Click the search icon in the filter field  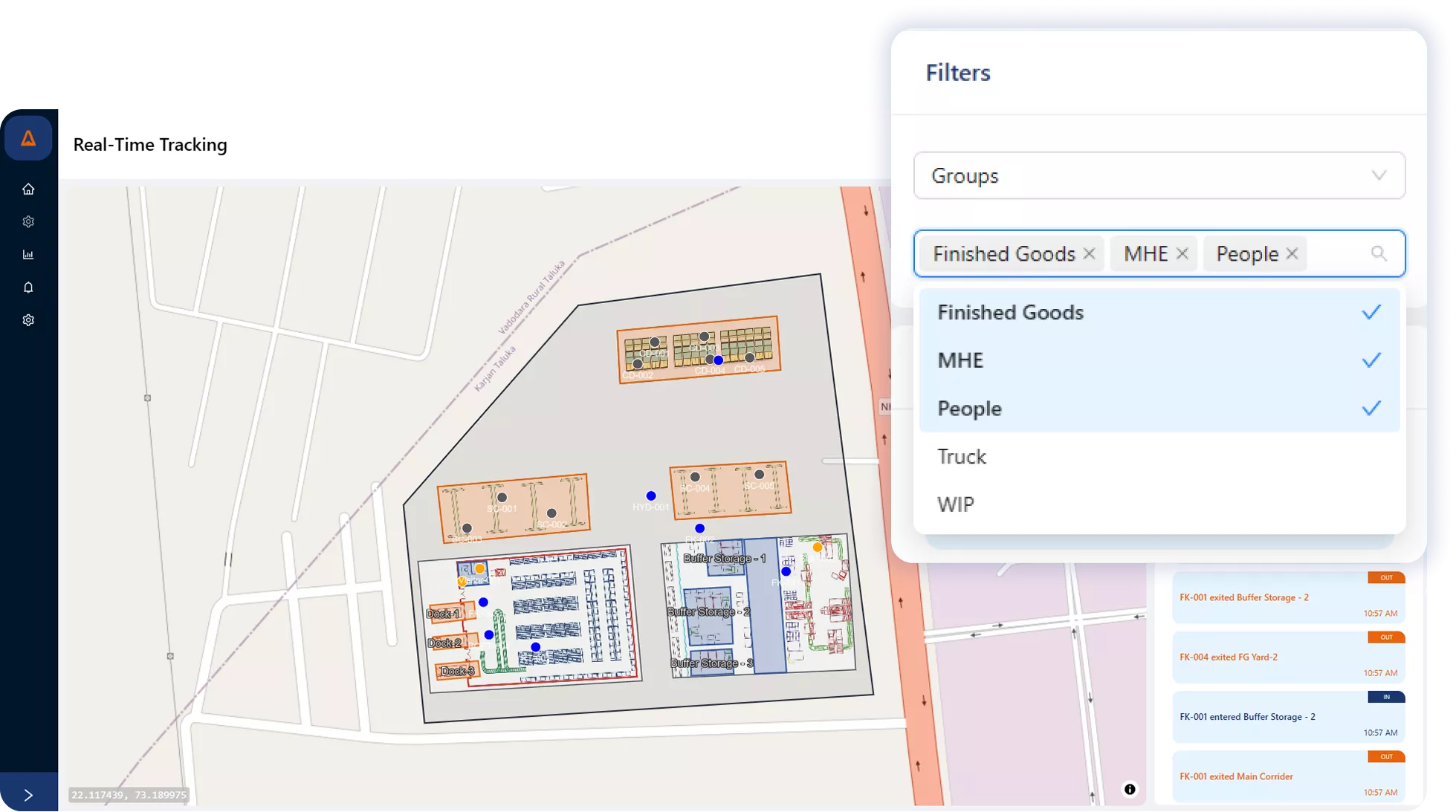(x=1379, y=253)
